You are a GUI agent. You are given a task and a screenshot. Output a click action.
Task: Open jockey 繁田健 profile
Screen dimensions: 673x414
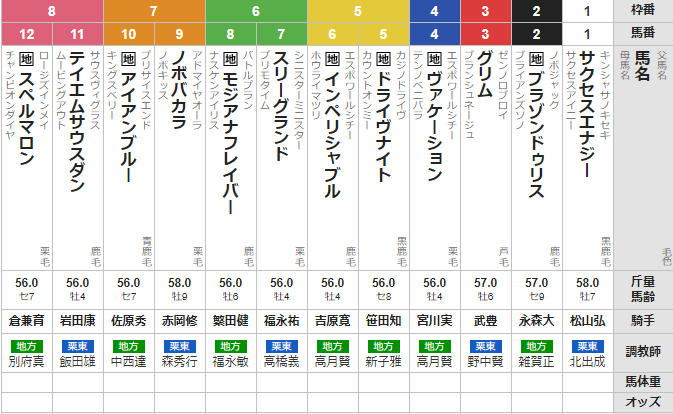click(x=230, y=321)
